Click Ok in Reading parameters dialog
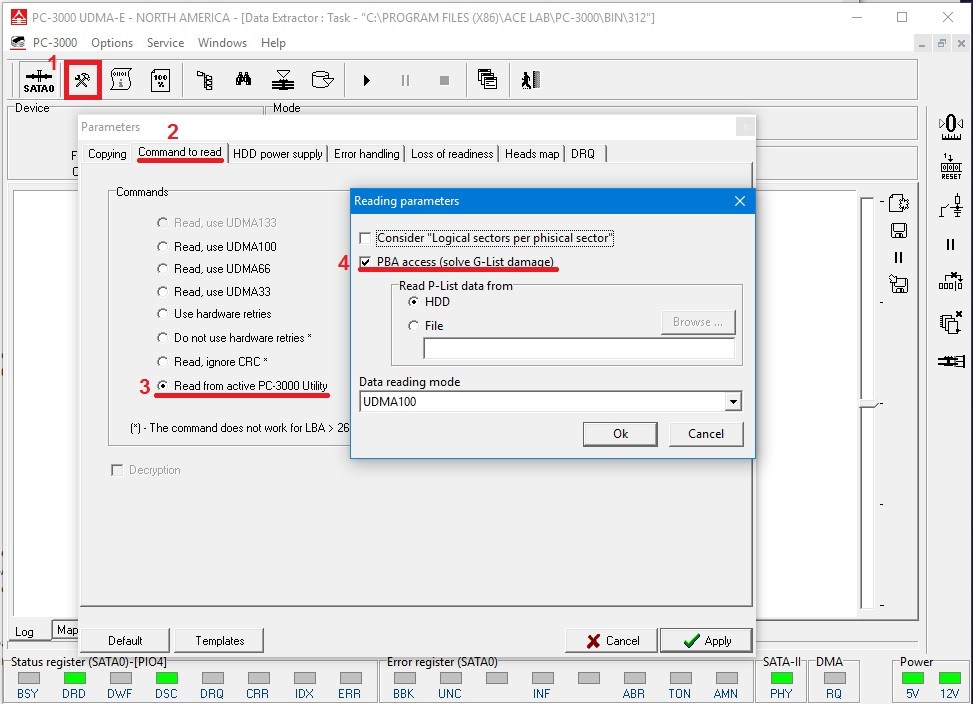The width and height of the screenshot is (973, 704). coord(620,433)
